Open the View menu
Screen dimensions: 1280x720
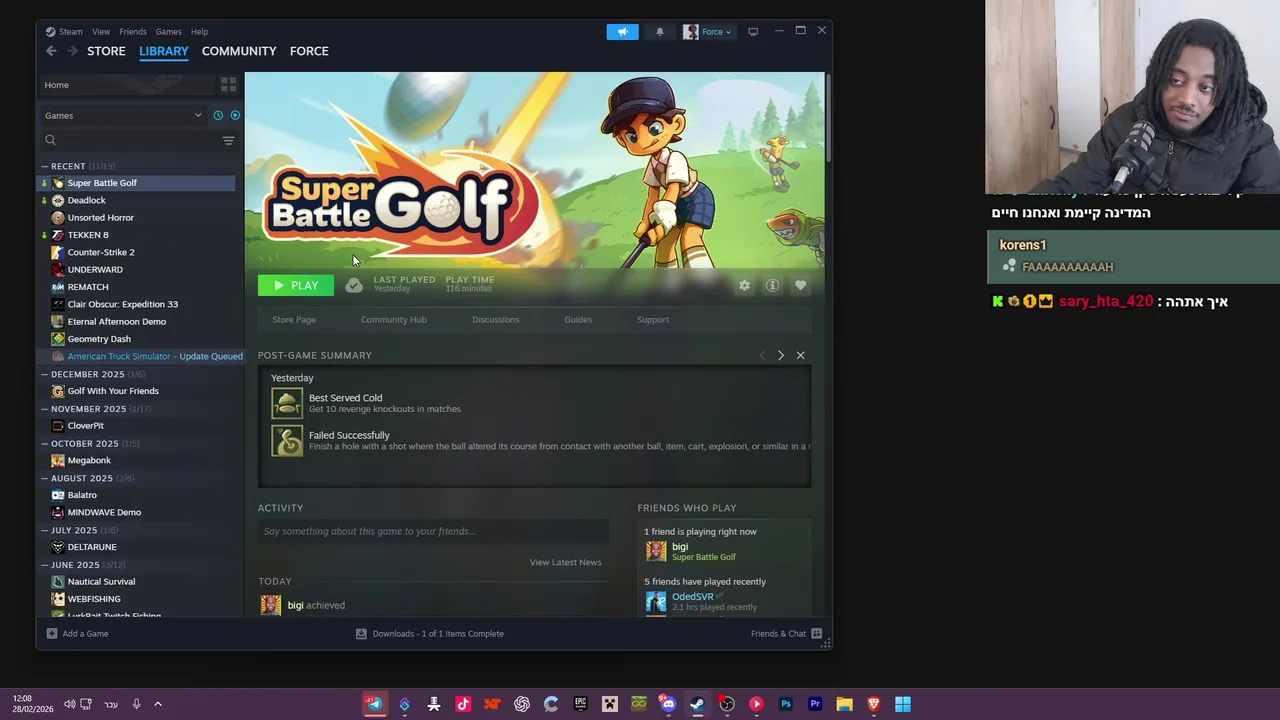click(101, 31)
